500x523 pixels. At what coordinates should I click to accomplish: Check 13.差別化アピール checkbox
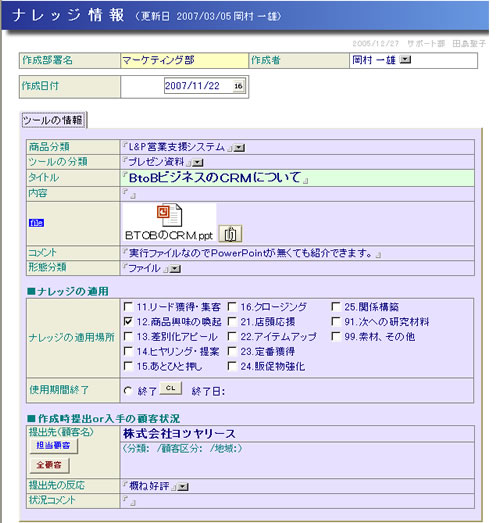[128, 336]
